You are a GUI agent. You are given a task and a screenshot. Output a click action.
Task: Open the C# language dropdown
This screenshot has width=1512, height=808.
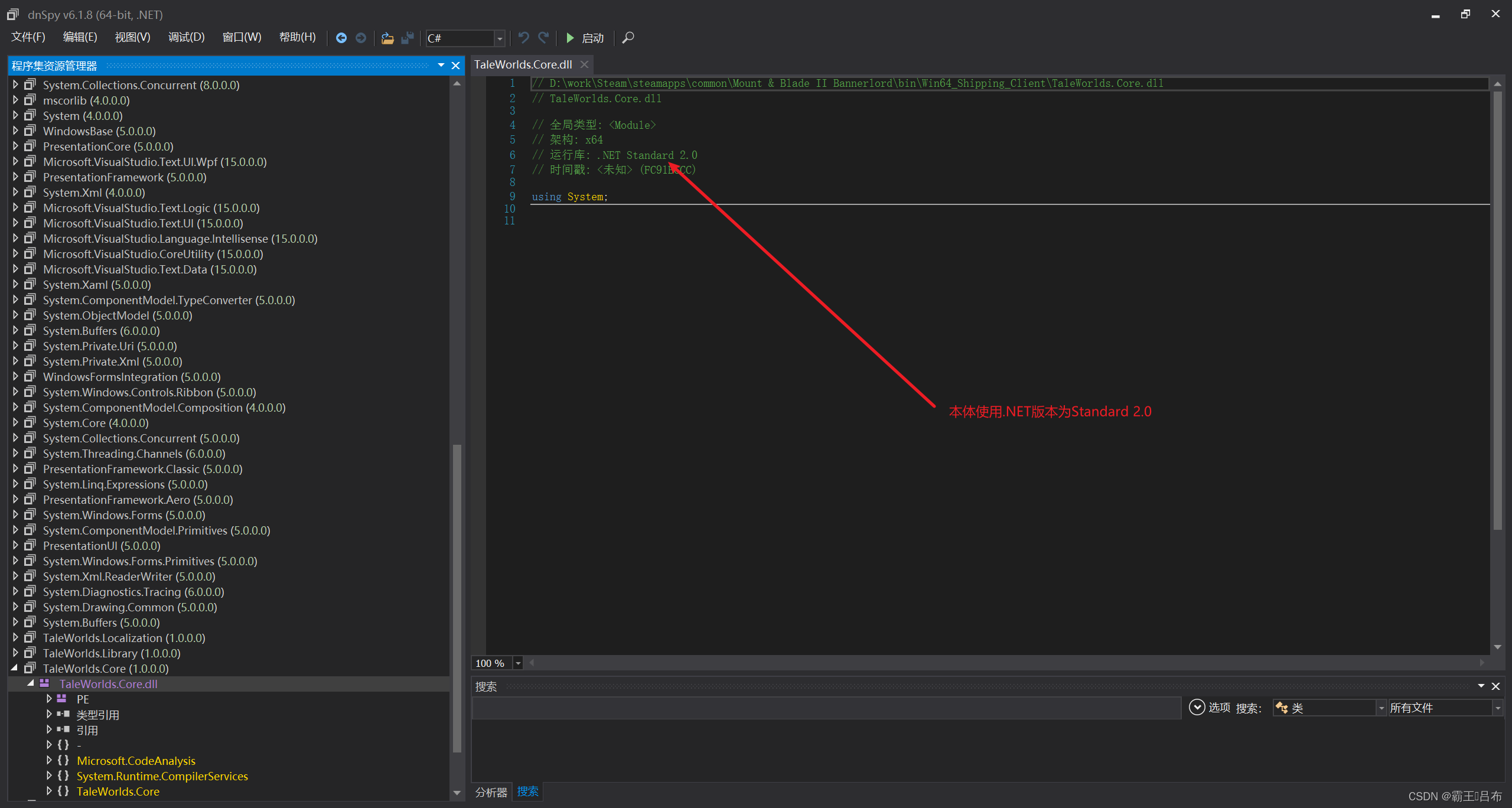[x=500, y=38]
